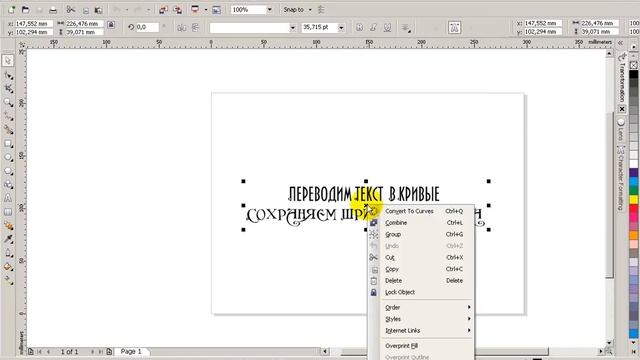
Task: Expand the Styles submenu
Action: 427,319
